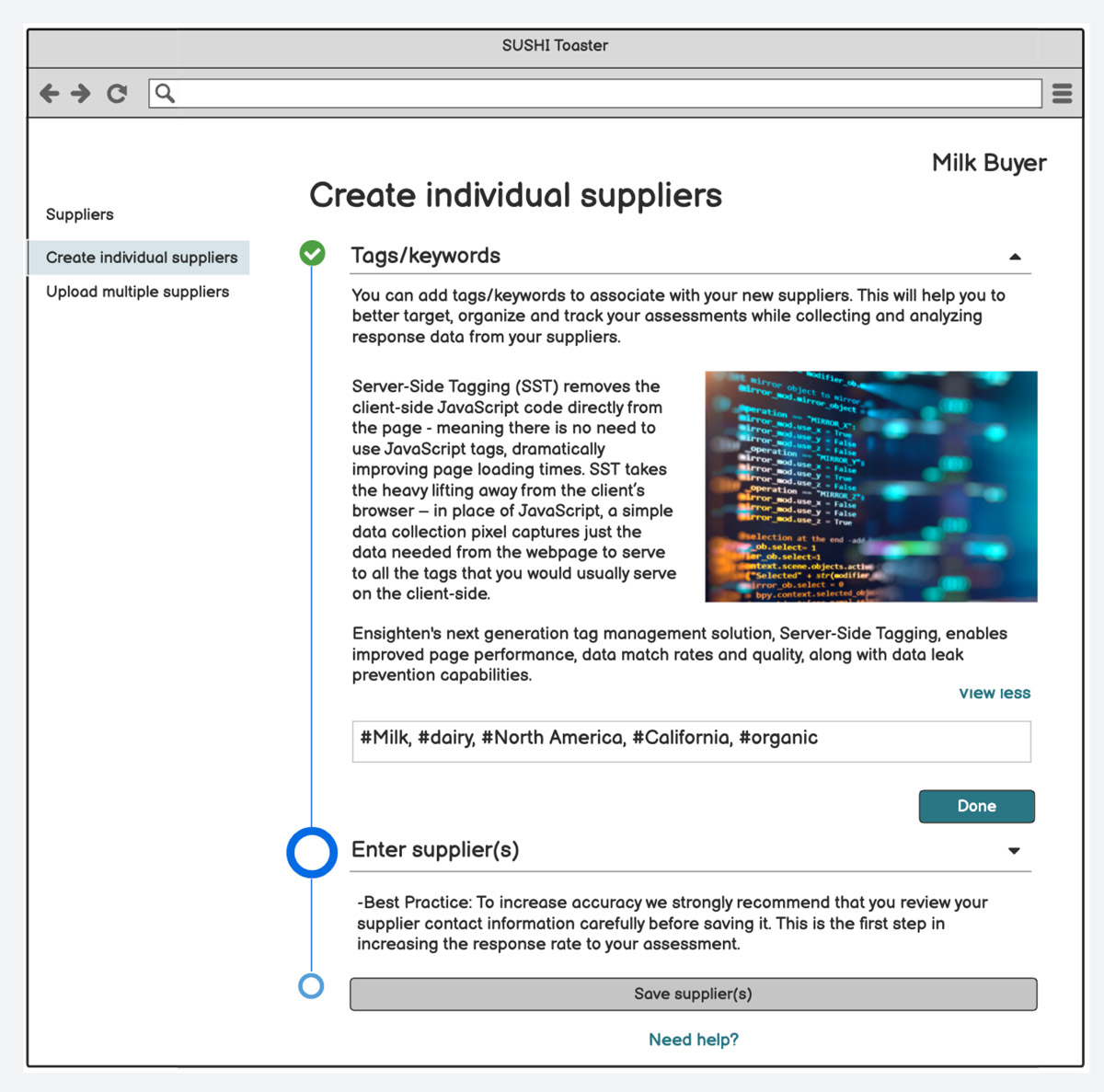Viewport: 1104px width, 1092px height.
Task: Click the small blue Save step circle
Action: (312, 986)
